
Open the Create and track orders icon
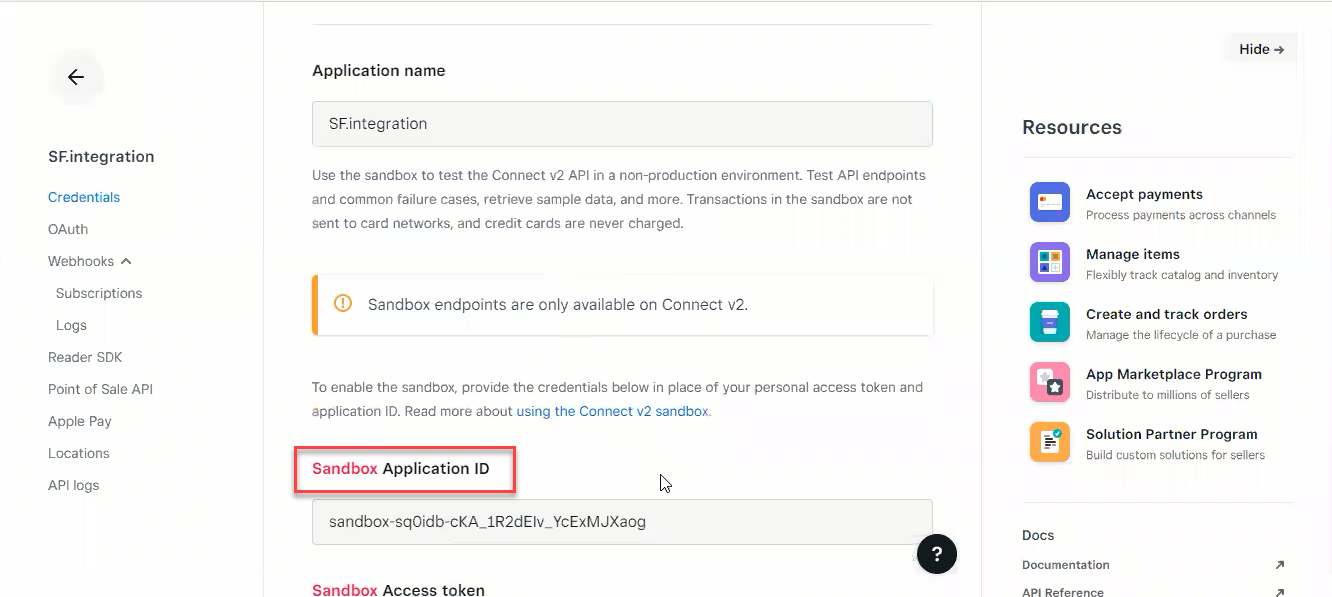tap(1049, 322)
